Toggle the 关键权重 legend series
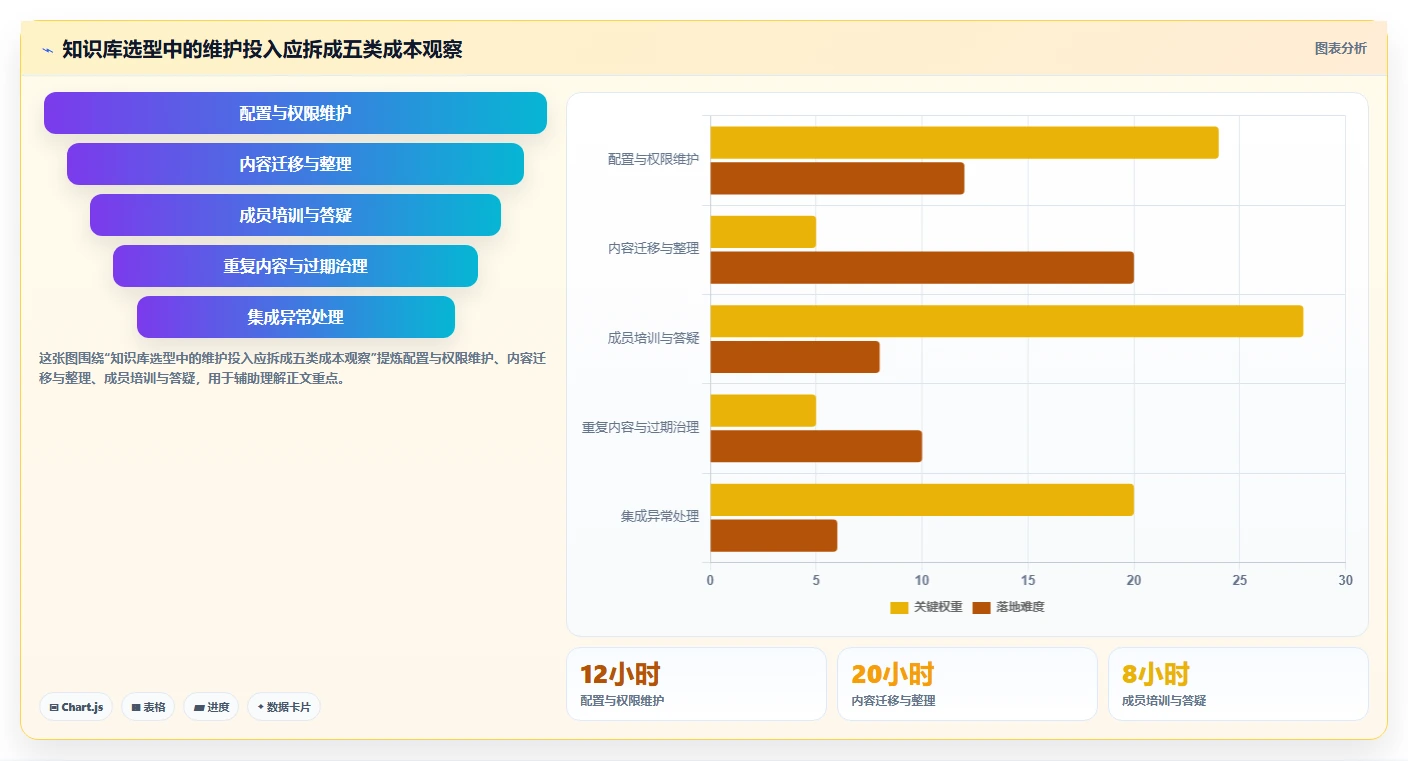The image size is (1408, 761). 926,607
